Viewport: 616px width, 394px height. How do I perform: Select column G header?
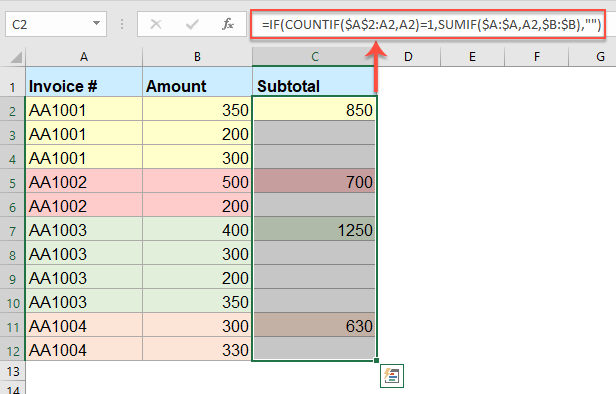[592, 57]
